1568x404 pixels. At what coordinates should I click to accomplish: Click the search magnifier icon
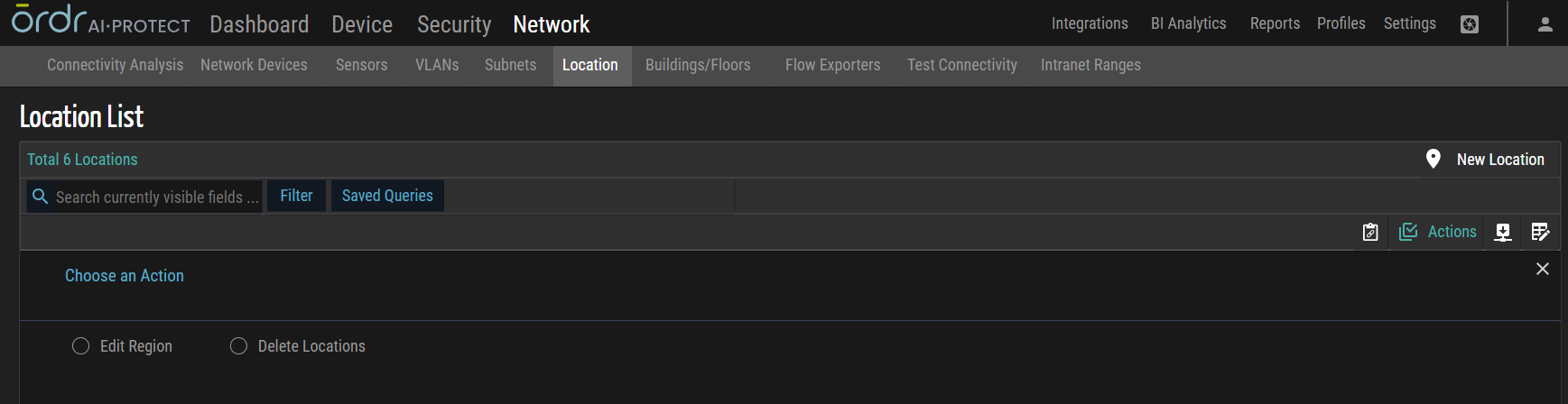pos(40,196)
